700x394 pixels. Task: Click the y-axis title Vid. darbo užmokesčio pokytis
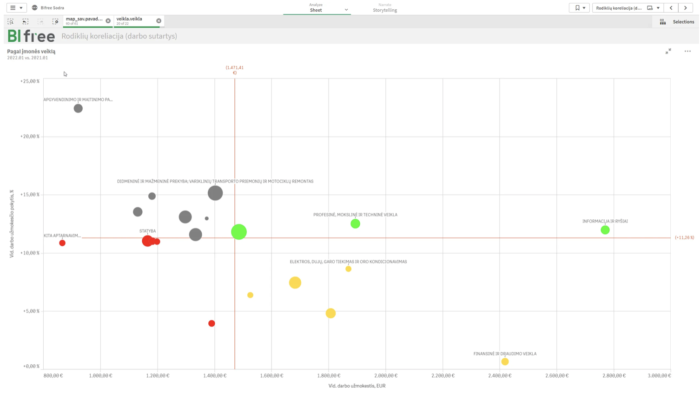click(x=12, y=224)
